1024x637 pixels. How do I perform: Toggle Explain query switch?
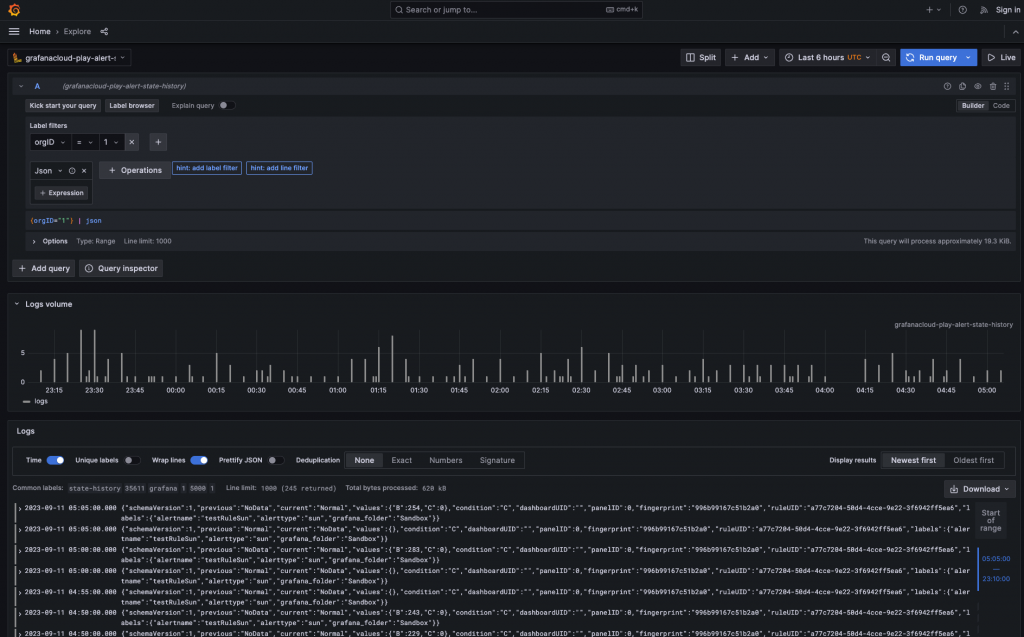coord(226,105)
